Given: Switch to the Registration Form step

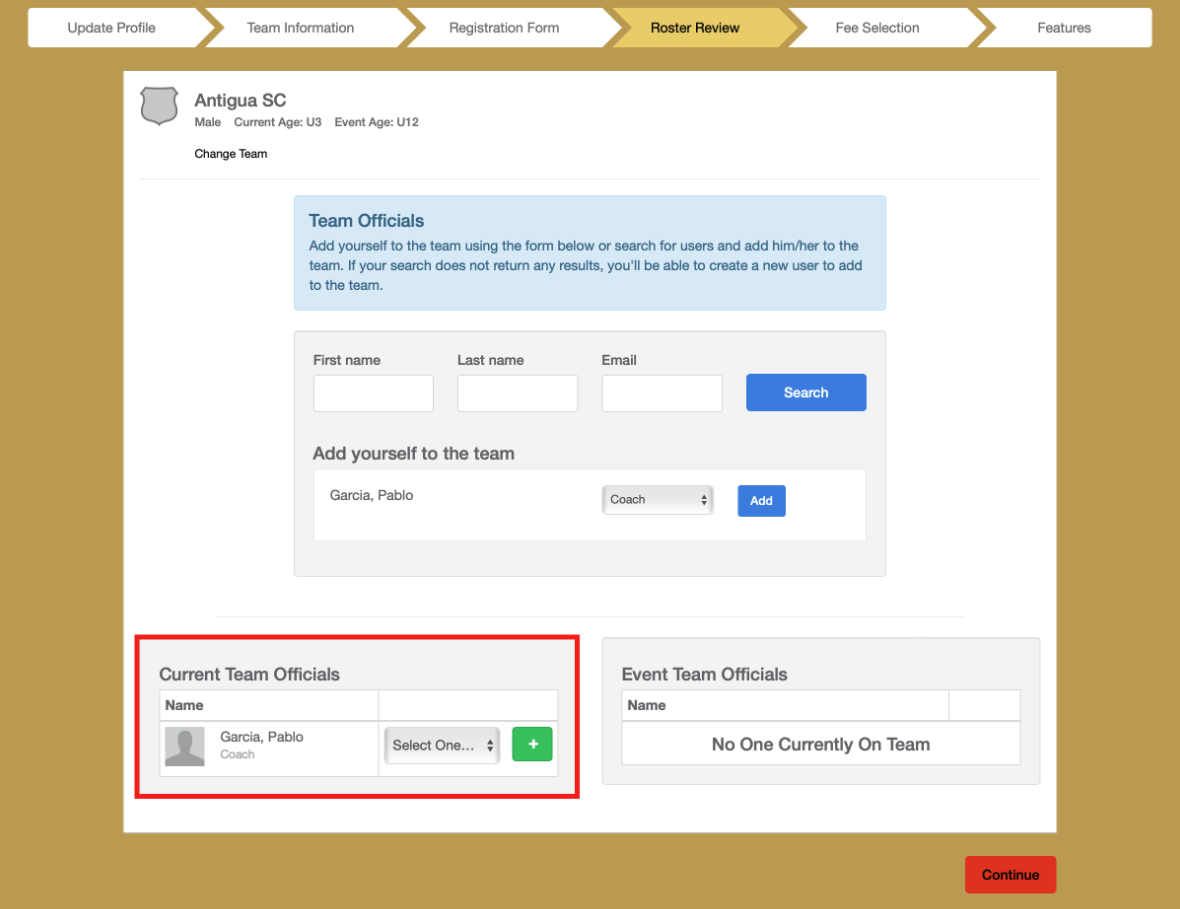Looking at the screenshot, I should click(503, 28).
